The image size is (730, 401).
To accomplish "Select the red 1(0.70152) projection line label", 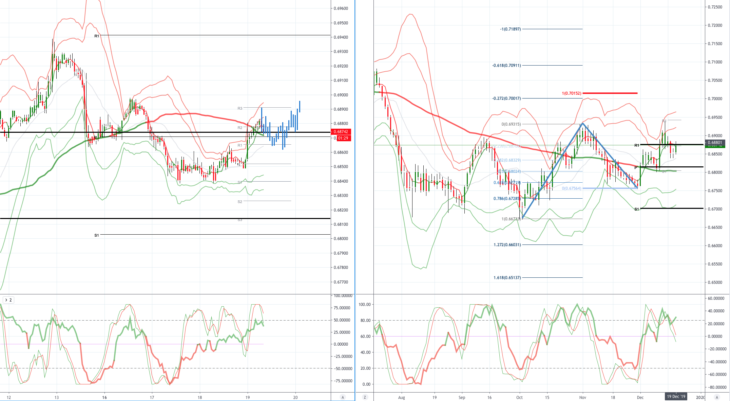I will click(x=572, y=93).
